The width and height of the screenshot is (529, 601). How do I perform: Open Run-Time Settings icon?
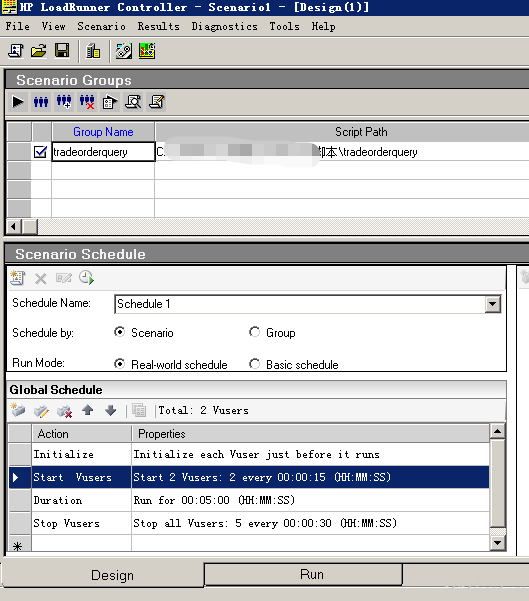(110, 102)
